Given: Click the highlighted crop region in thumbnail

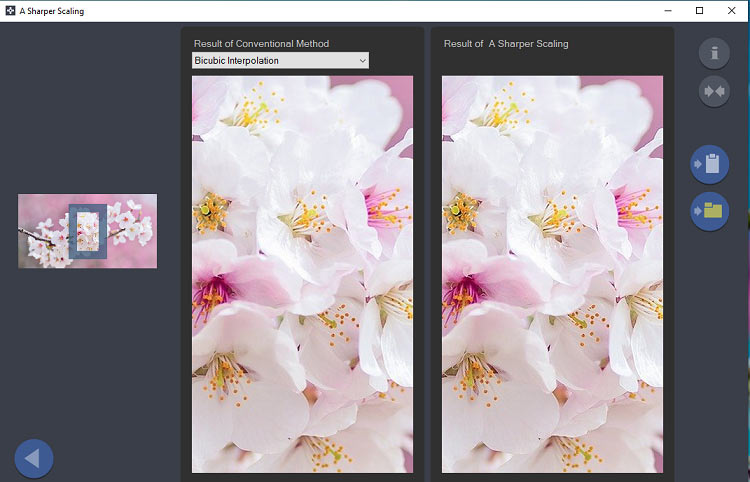Looking at the screenshot, I should pyautogui.click(x=88, y=231).
